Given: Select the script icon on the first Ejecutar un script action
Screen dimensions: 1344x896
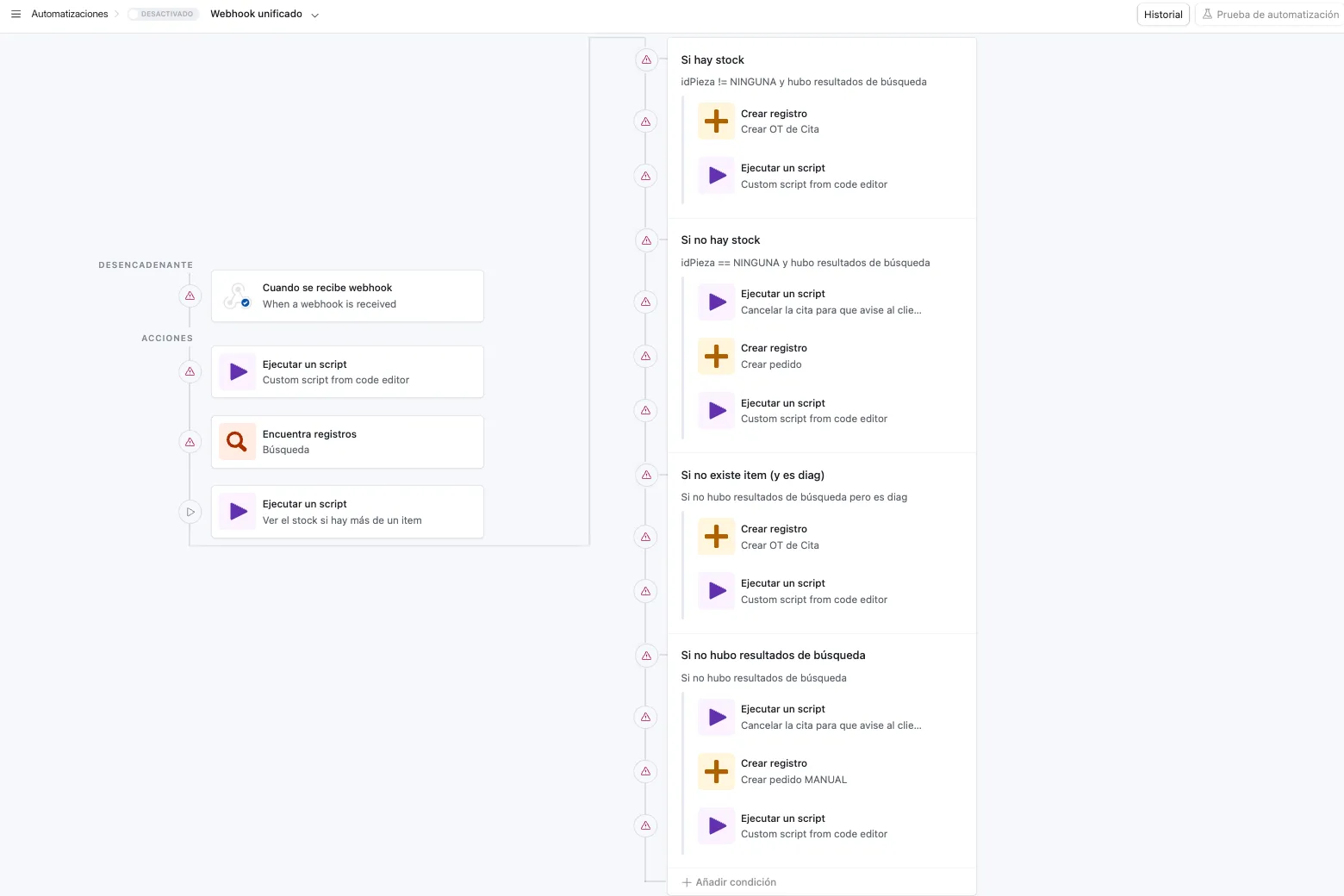Looking at the screenshot, I should tap(236, 371).
